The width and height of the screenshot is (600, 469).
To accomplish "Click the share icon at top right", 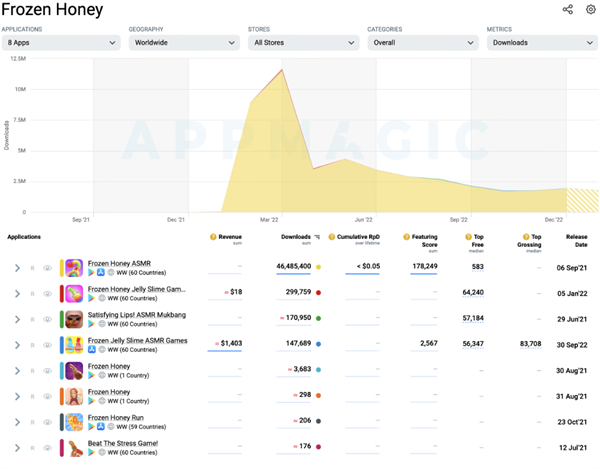I will pyautogui.click(x=567, y=10).
